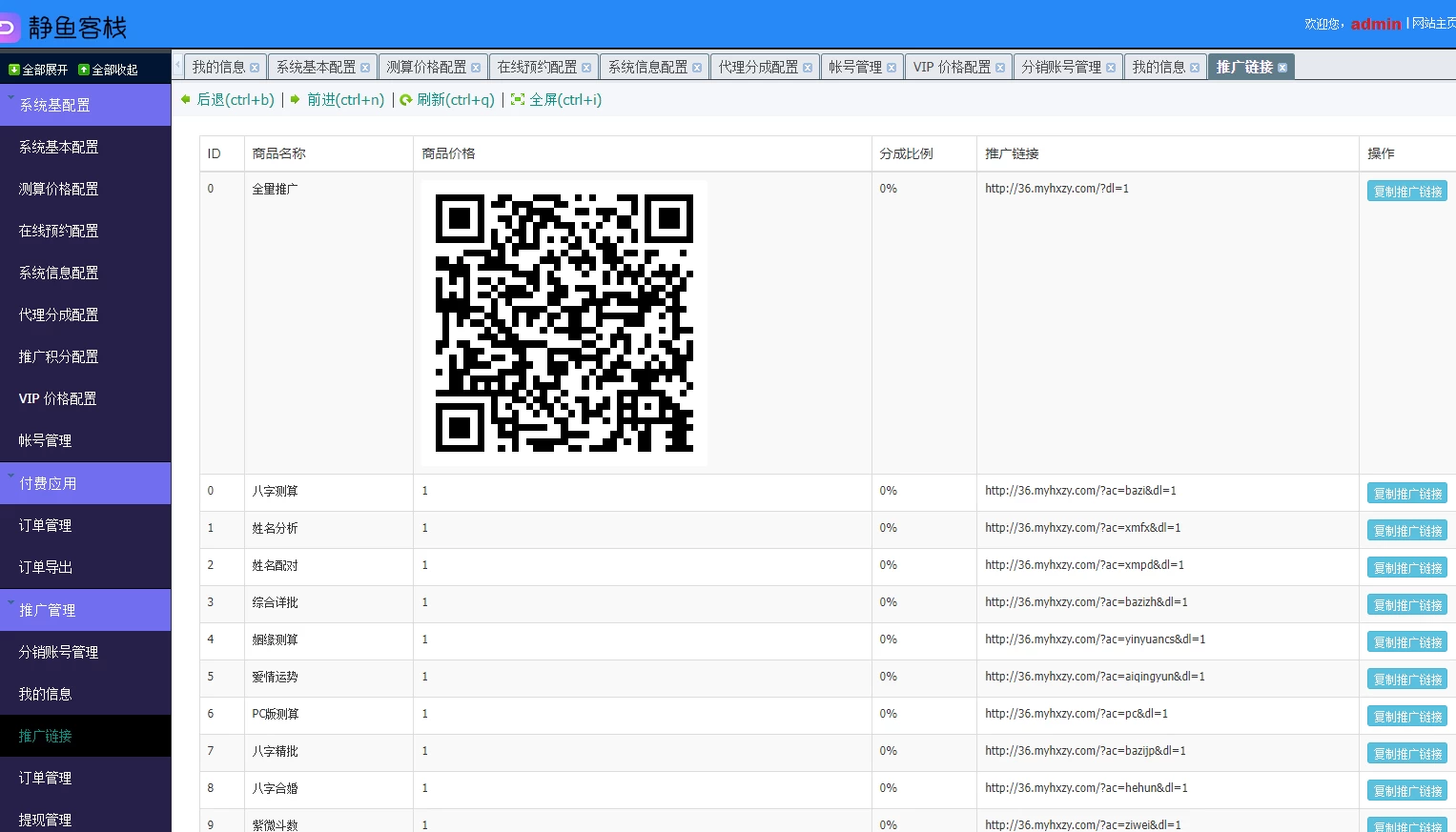The image size is (1456, 832).
Task: Close the 推广链接 tab with its x icon
Action: click(1282, 68)
